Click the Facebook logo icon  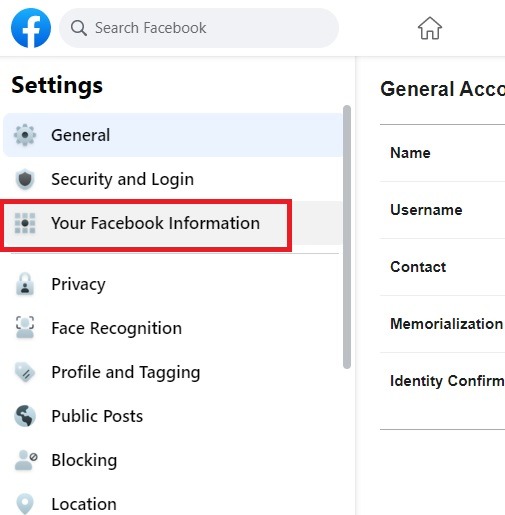31,28
